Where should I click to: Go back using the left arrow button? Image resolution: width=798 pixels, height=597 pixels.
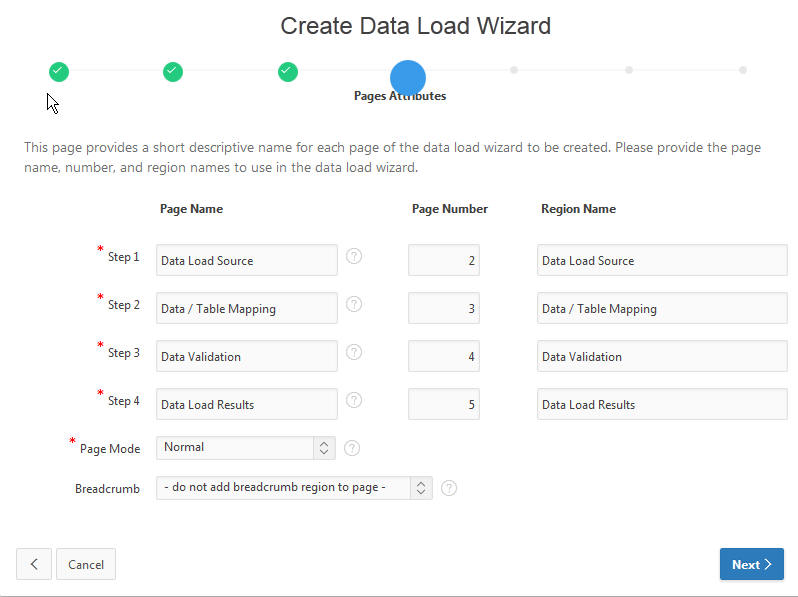(34, 564)
